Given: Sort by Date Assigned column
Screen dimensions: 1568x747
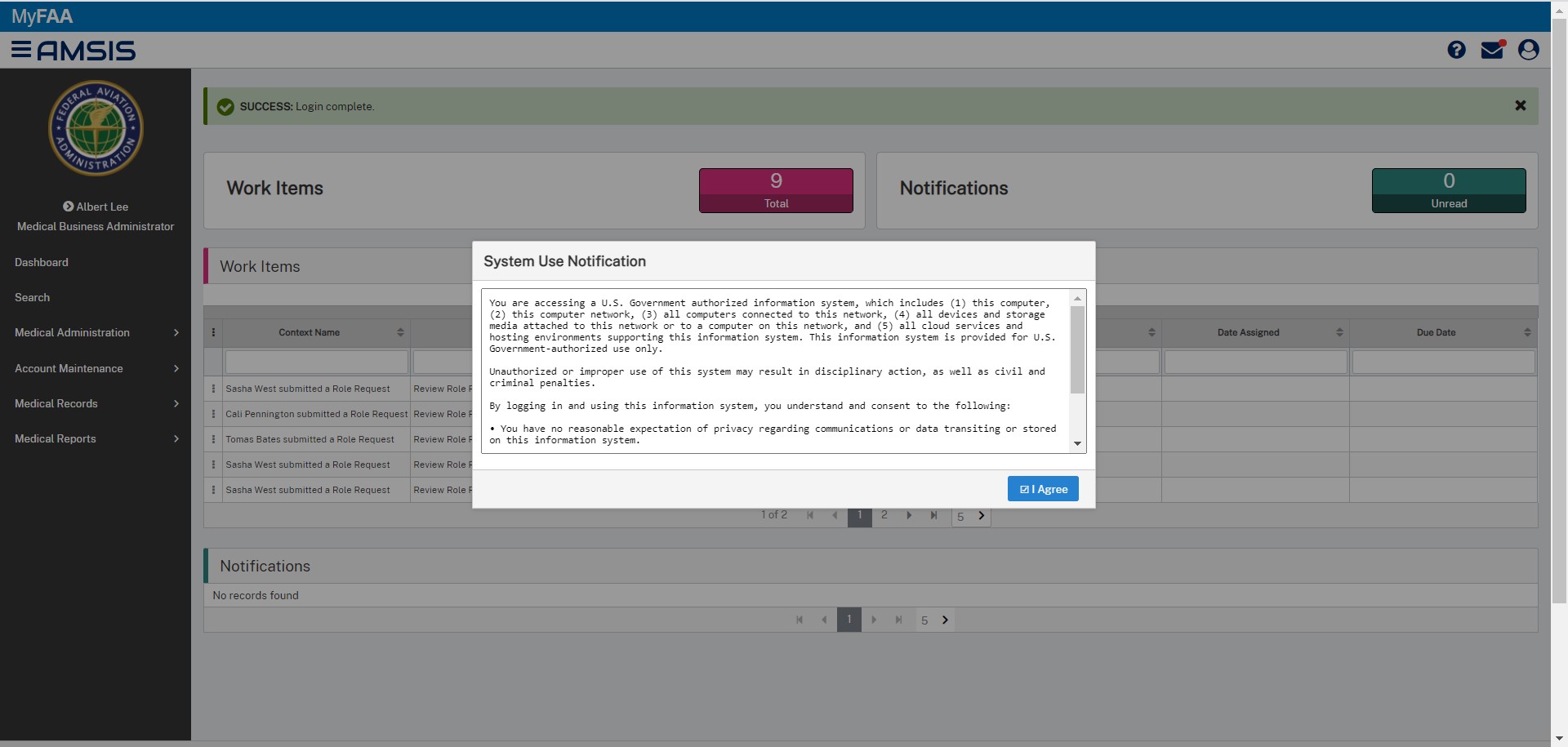Looking at the screenshot, I should pyautogui.click(x=1339, y=332).
